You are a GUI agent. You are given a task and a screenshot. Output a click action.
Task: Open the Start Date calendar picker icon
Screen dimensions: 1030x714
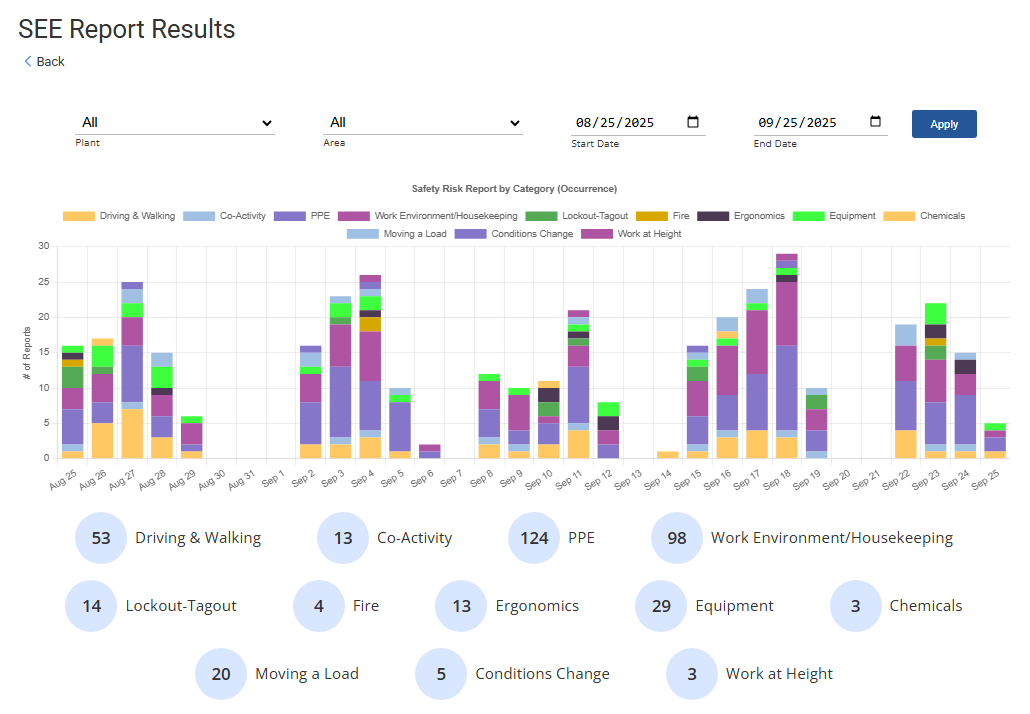coord(693,122)
